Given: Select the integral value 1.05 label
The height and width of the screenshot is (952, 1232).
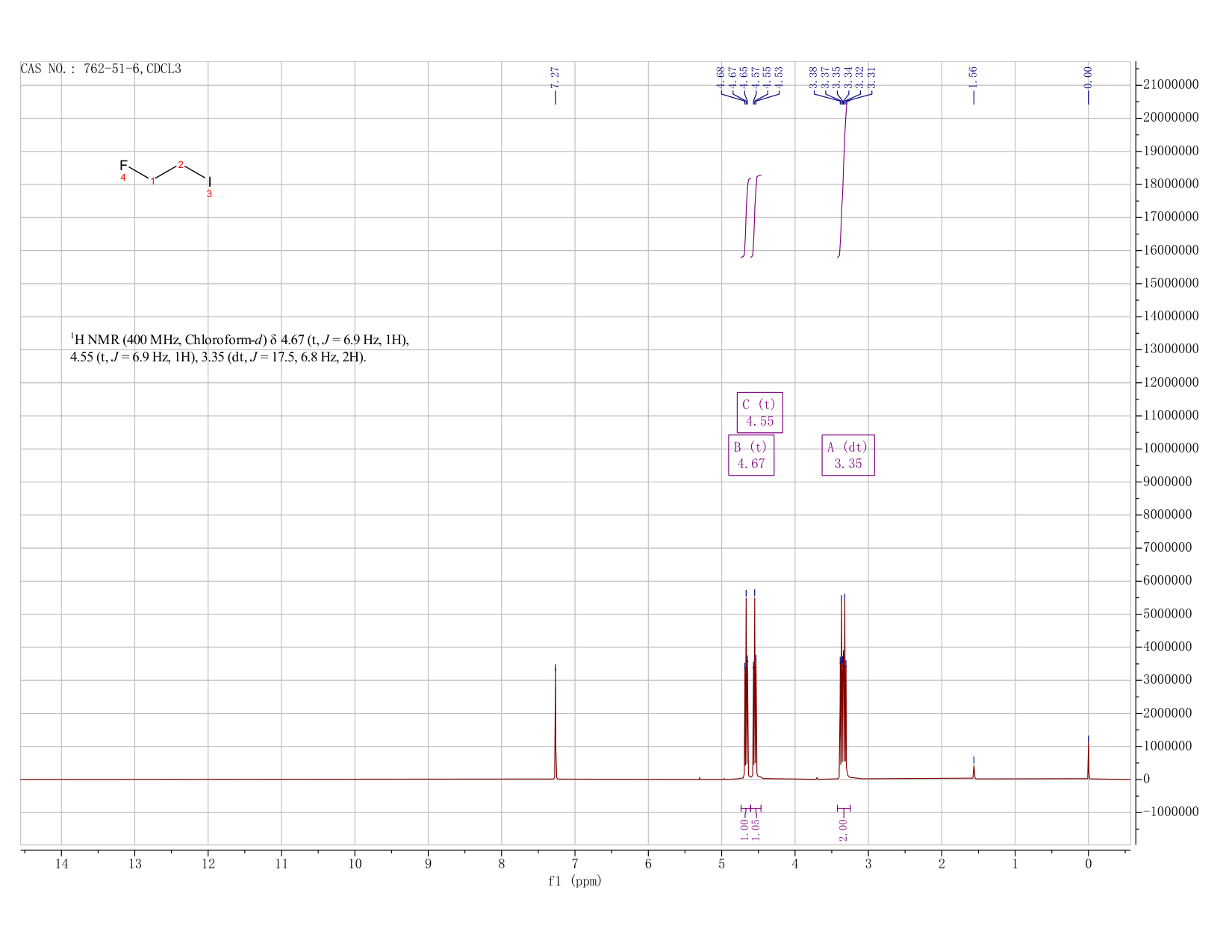Looking at the screenshot, I should coord(756,830).
